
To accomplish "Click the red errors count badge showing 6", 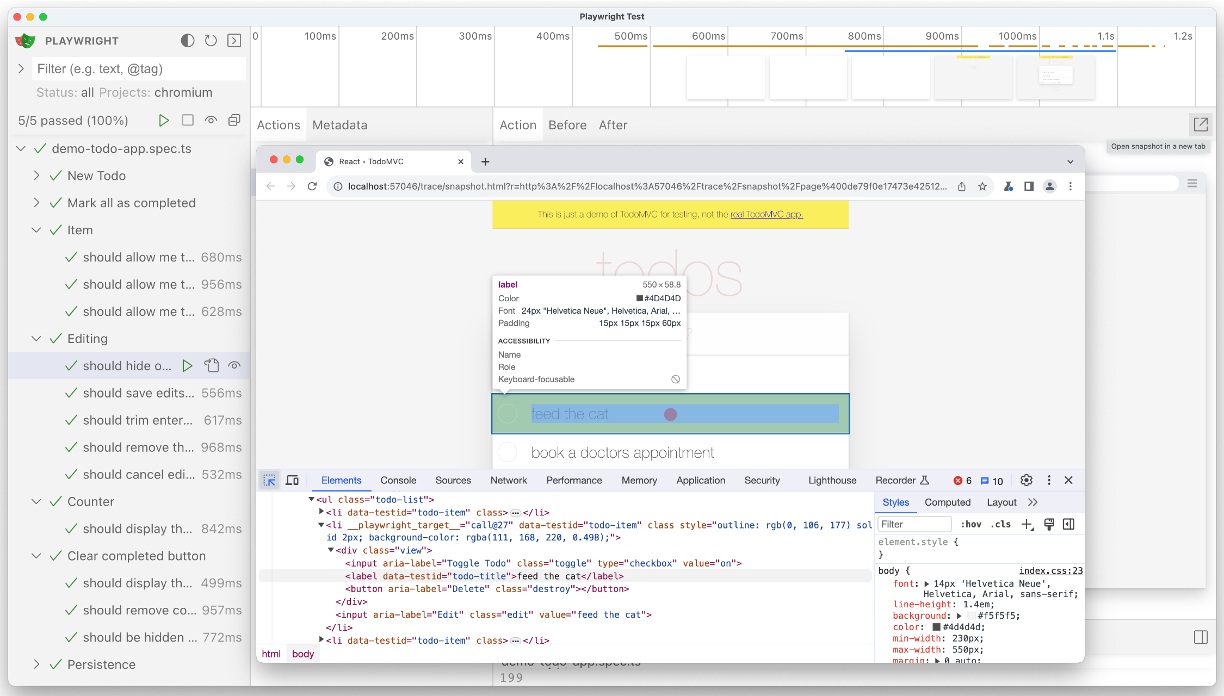I will [x=962, y=481].
